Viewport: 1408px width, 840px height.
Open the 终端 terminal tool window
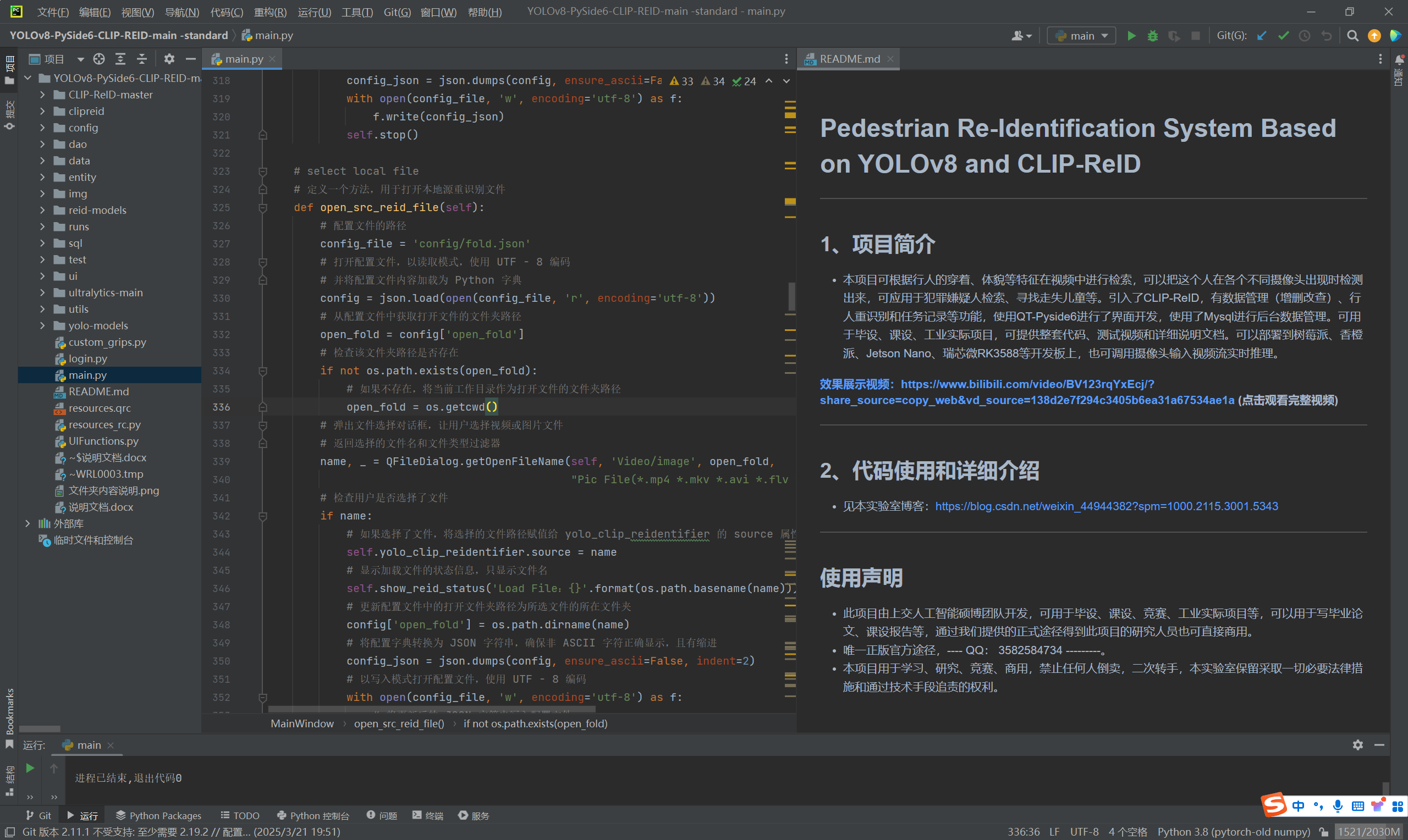pyautogui.click(x=428, y=815)
